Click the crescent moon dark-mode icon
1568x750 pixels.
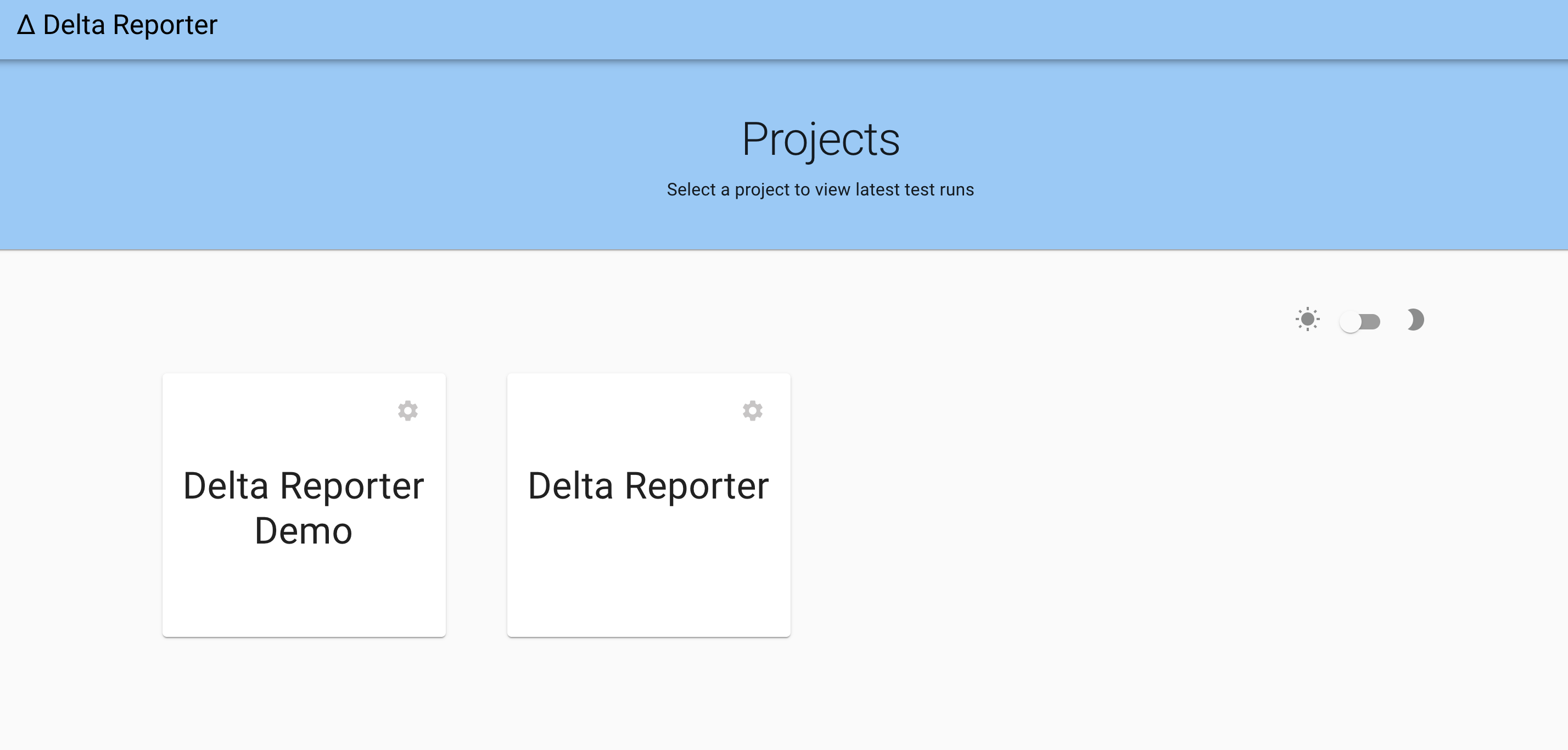point(1415,320)
